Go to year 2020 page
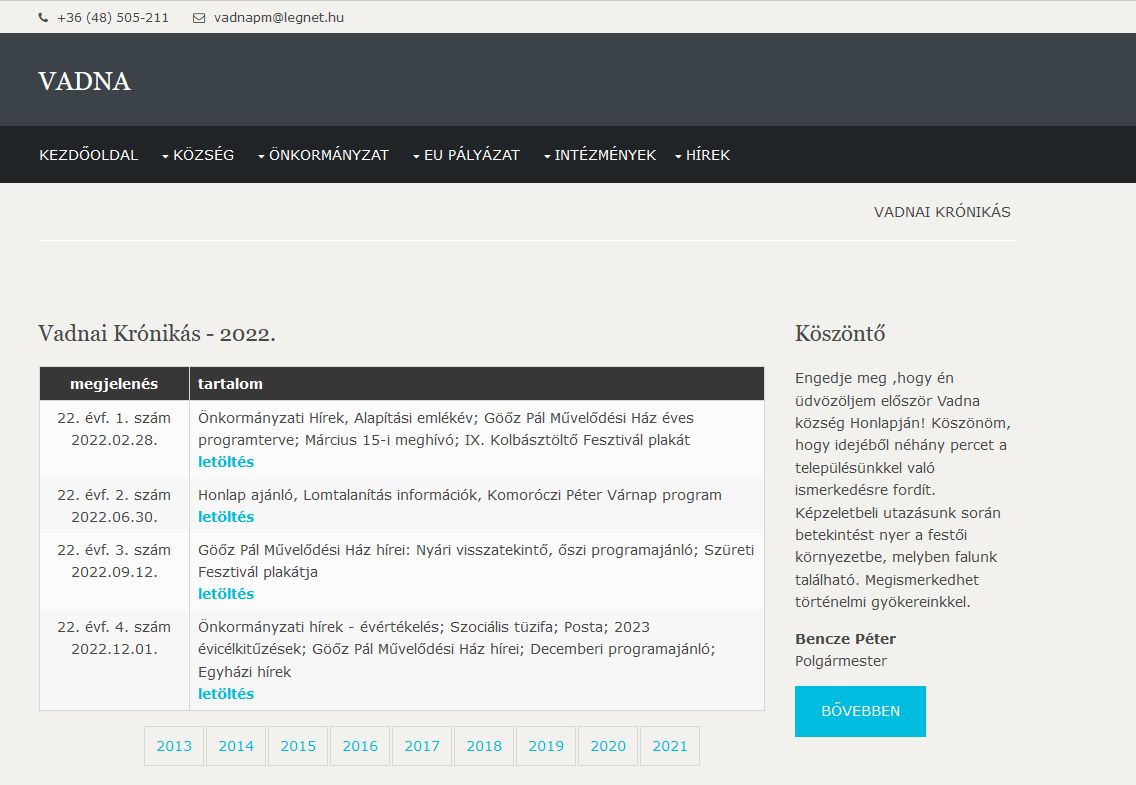This screenshot has width=1136, height=785. point(608,746)
